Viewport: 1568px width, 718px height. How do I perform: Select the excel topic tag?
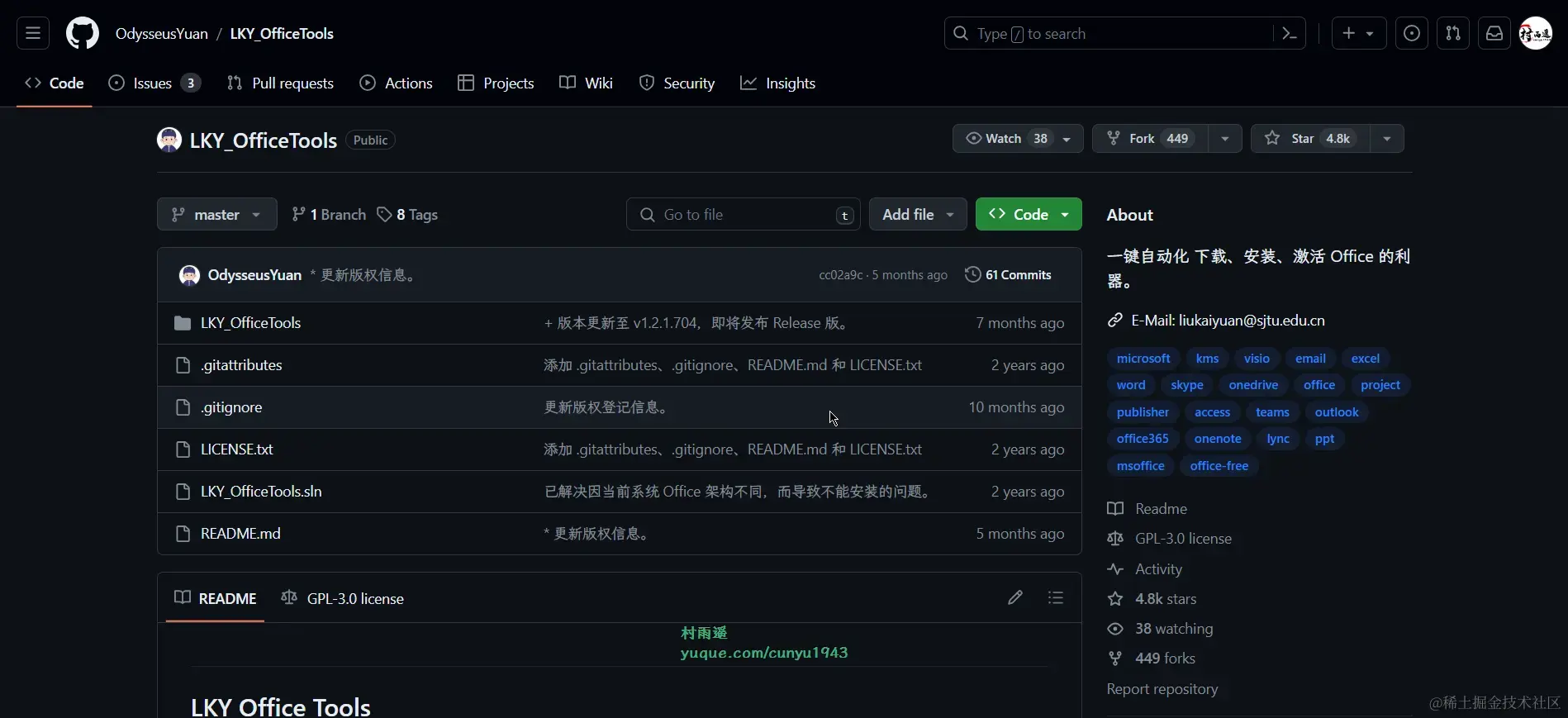coord(1366,359)
